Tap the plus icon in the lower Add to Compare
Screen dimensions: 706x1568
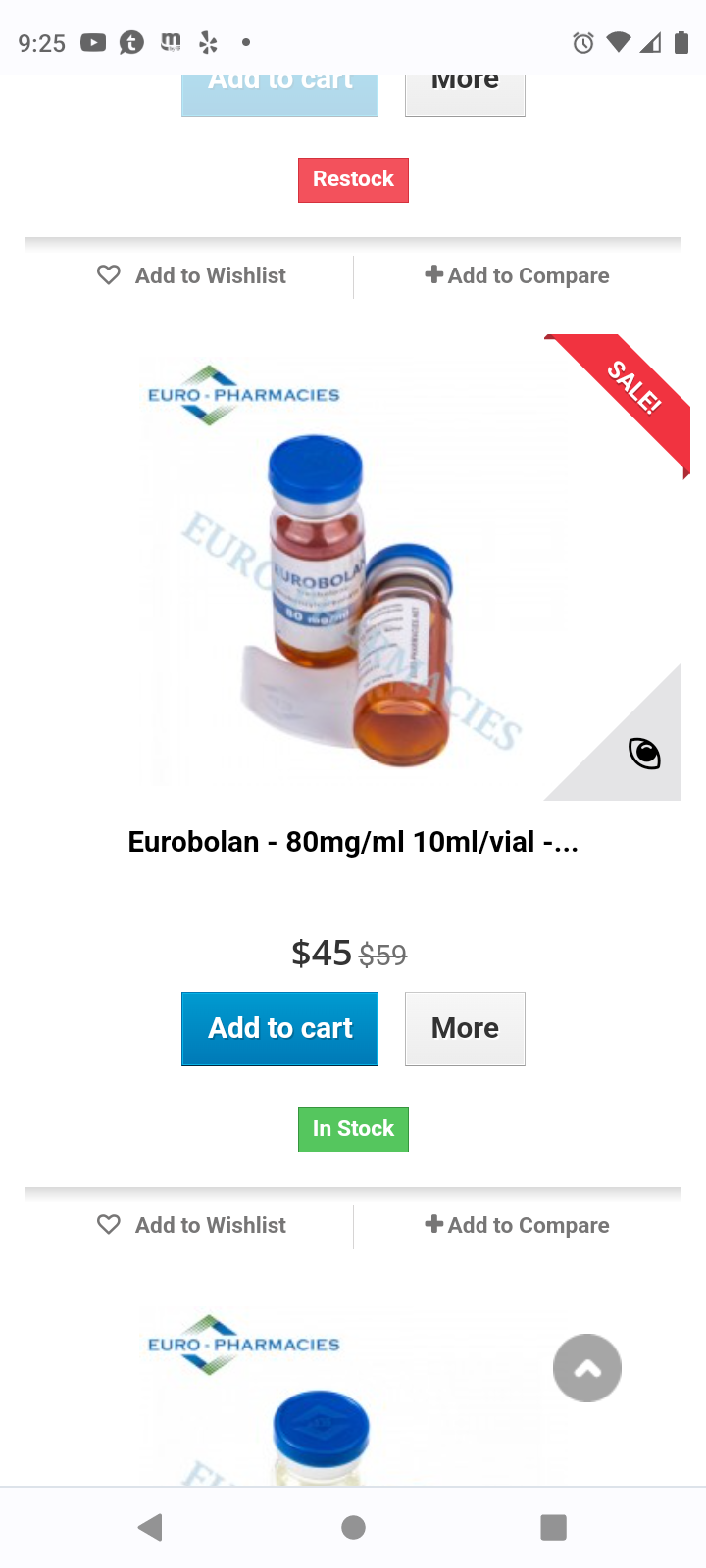433,1223
